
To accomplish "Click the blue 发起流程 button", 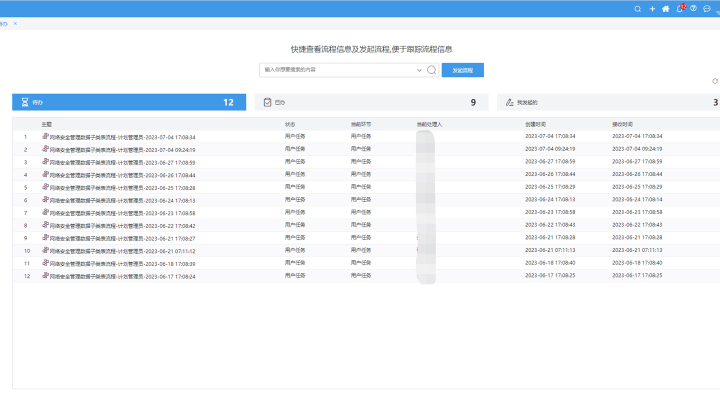I will click(463, 70).
